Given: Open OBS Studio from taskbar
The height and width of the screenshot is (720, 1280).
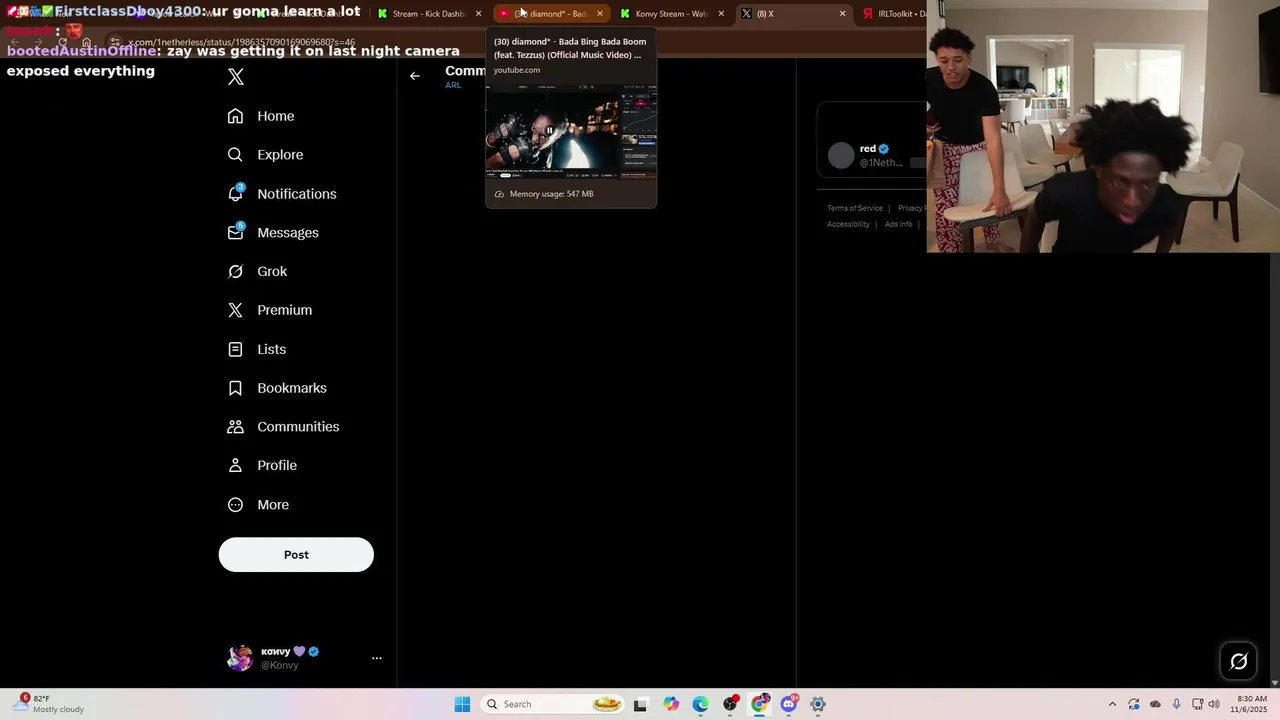Looking at the screenshot, I should [x=730, y=704].
